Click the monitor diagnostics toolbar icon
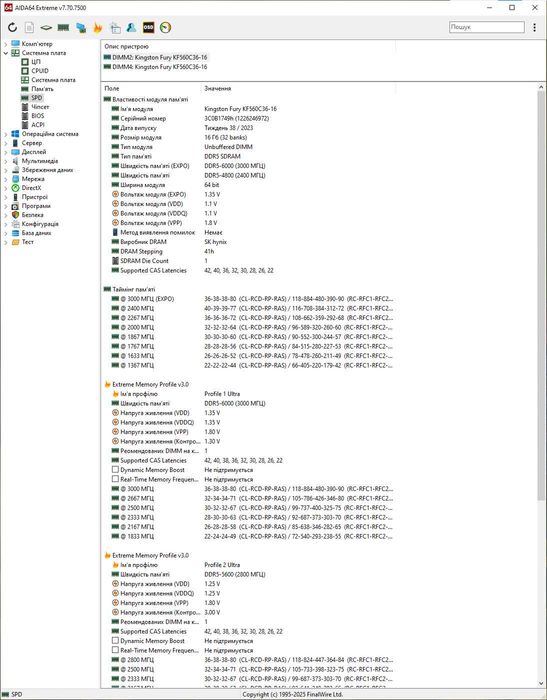This screenshot has width=547, height=700. [x=115, y=28]
